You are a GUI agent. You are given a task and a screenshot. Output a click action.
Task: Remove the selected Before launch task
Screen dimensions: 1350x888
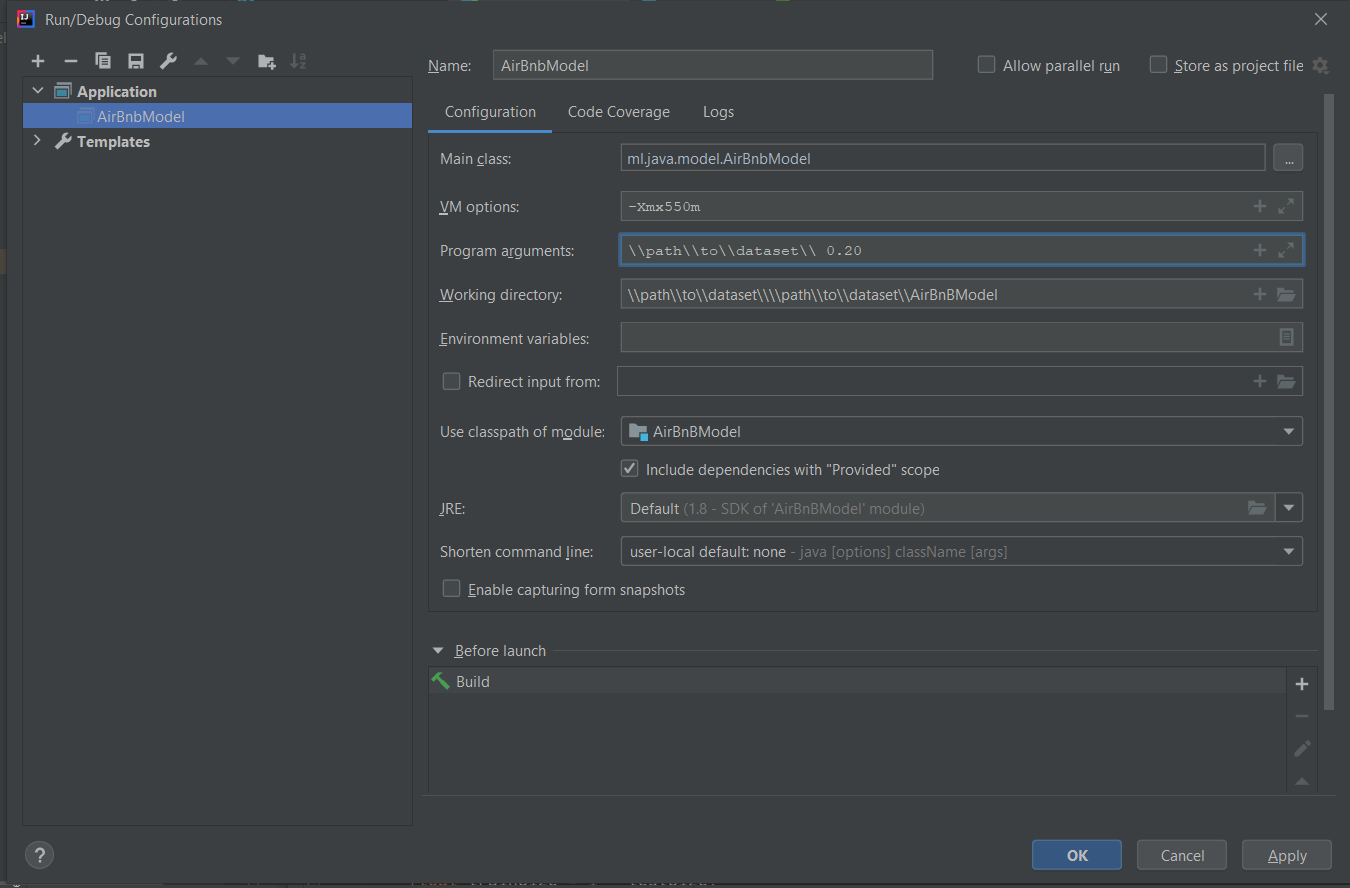click(1302, 716)
